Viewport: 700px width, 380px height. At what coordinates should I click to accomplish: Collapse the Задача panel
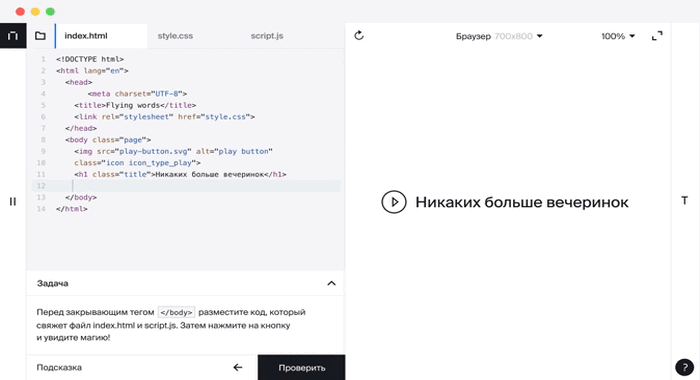(x=331, y=283)
